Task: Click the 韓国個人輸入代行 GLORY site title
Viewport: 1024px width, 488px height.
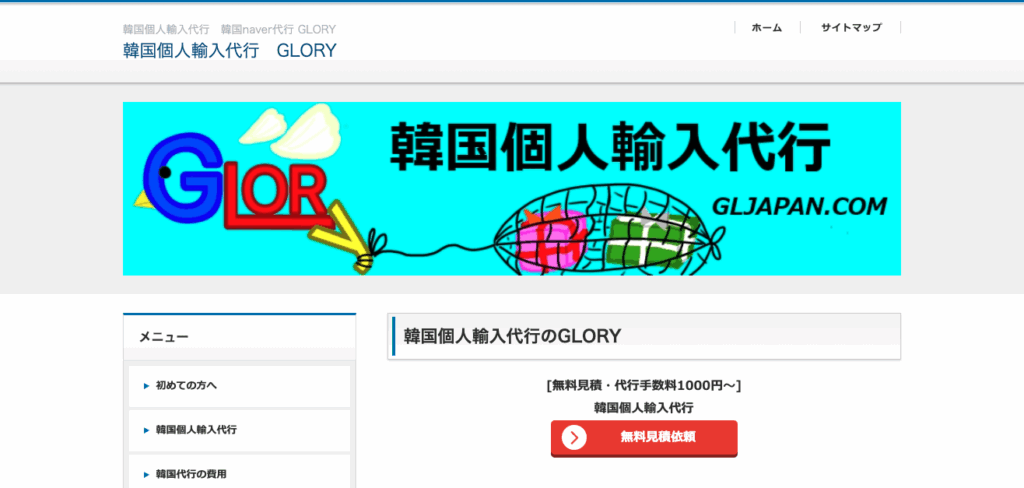Action: click(230, 50)
